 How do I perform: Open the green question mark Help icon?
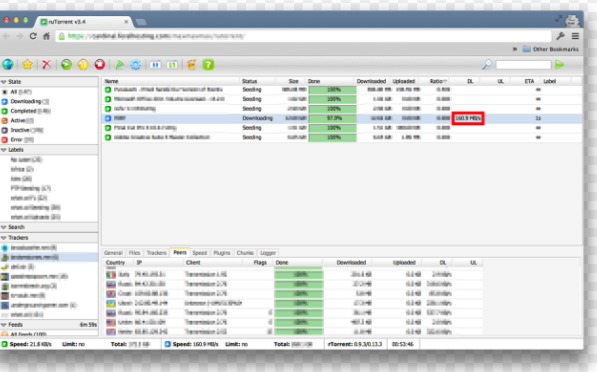tap(208, 64)
